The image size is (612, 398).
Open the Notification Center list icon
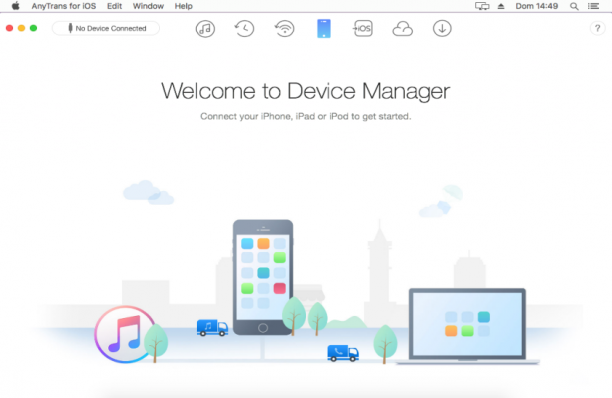[x=594, y=6]
